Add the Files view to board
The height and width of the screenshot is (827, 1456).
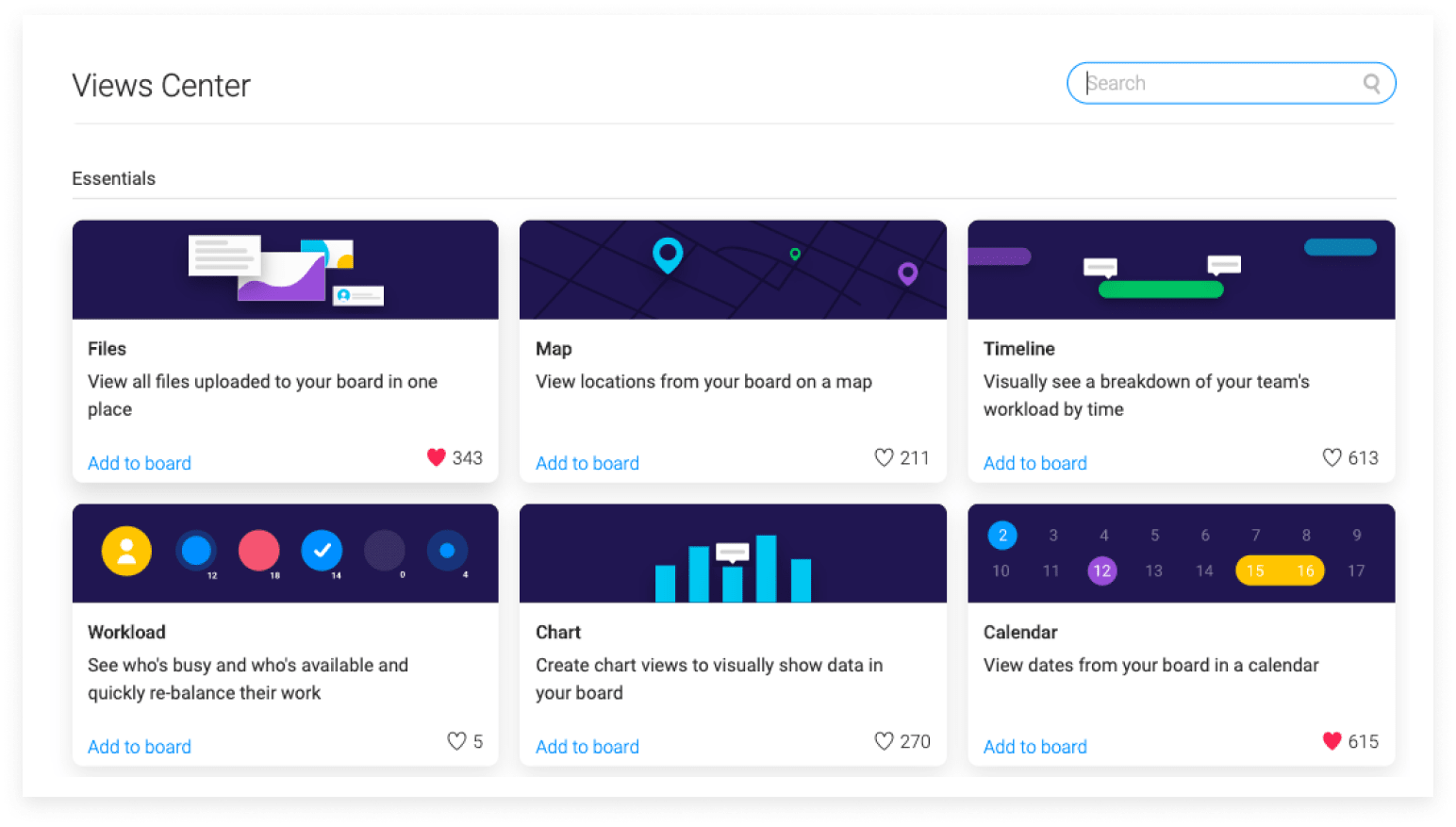coord(140,463)
